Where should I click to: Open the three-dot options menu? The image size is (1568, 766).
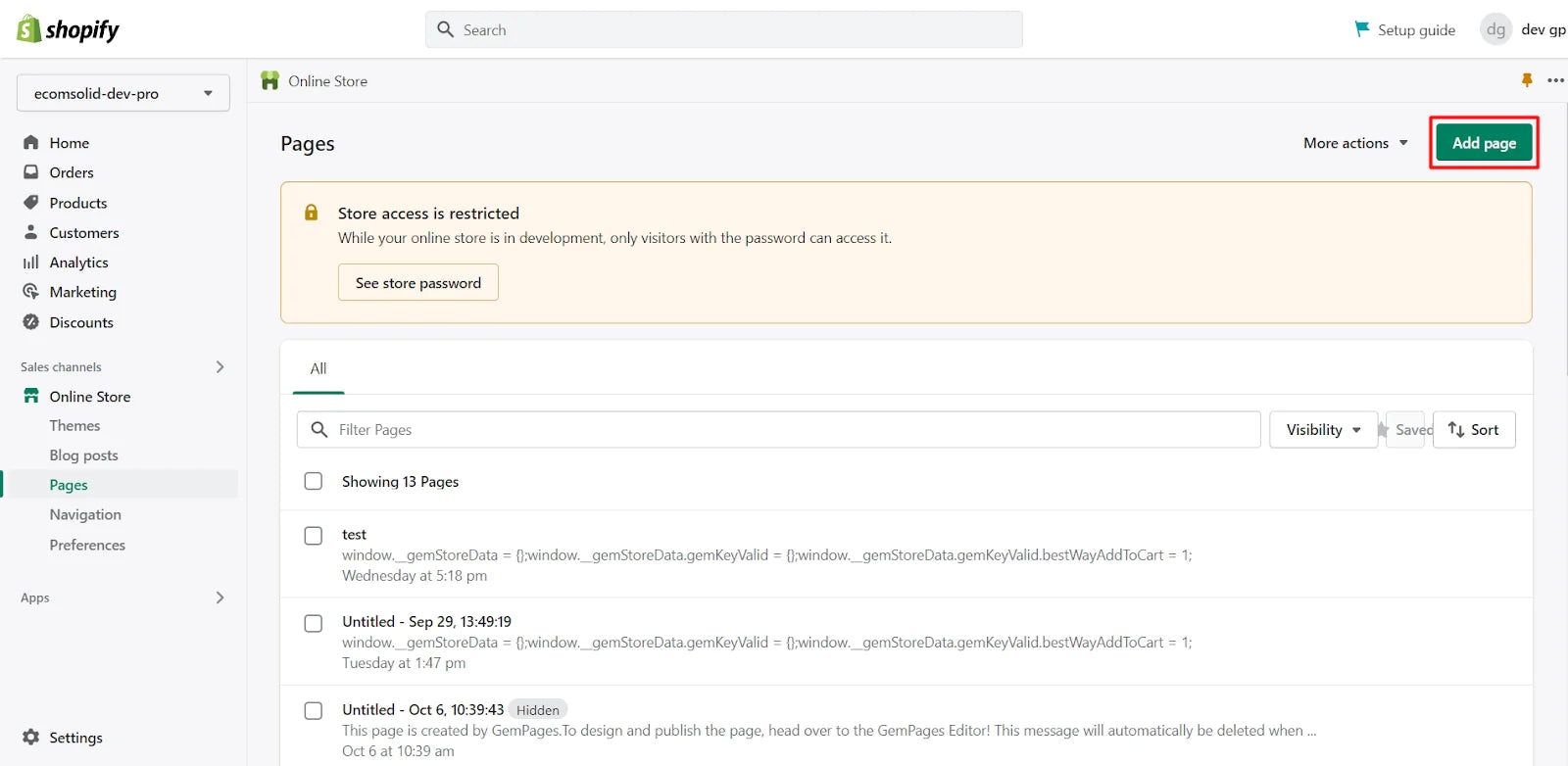[x=1555, y=80]
